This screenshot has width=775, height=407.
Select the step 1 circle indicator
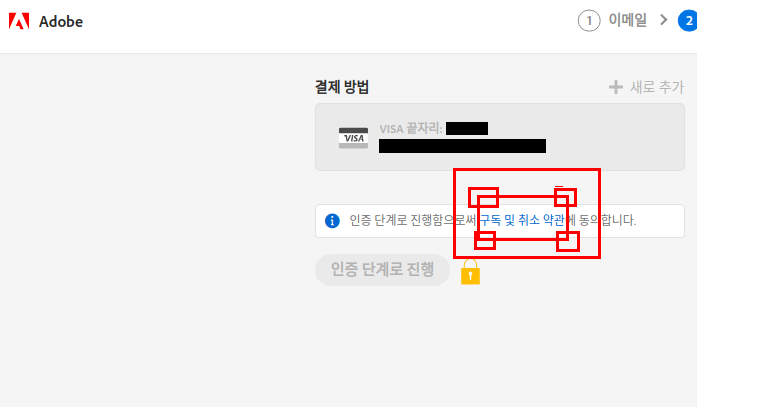[589, 21]
